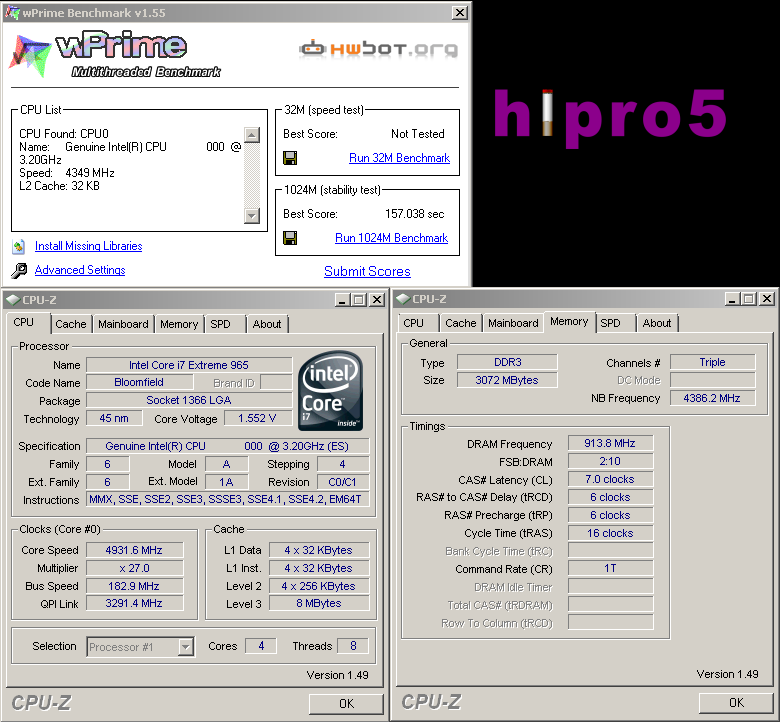
Task: Click the CAS# Latency value 7.0 clocks
Action: [610, 479]
